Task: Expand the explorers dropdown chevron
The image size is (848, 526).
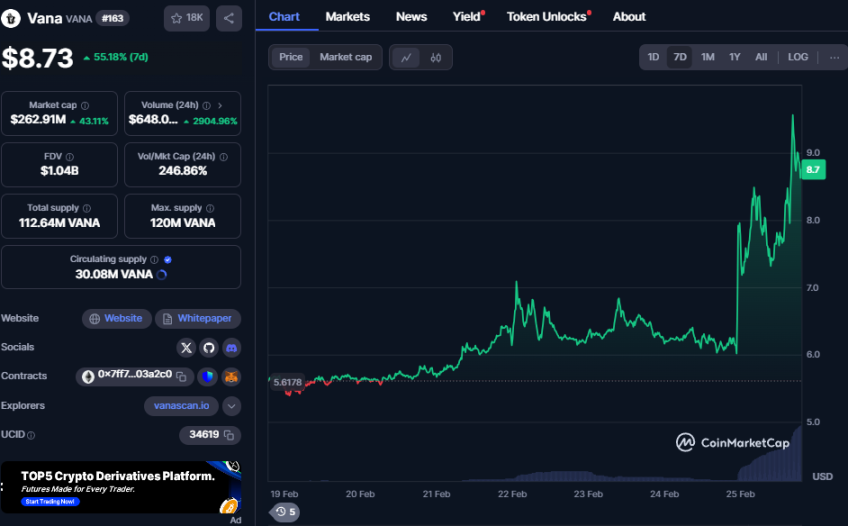Action: (x=231, y=406)
